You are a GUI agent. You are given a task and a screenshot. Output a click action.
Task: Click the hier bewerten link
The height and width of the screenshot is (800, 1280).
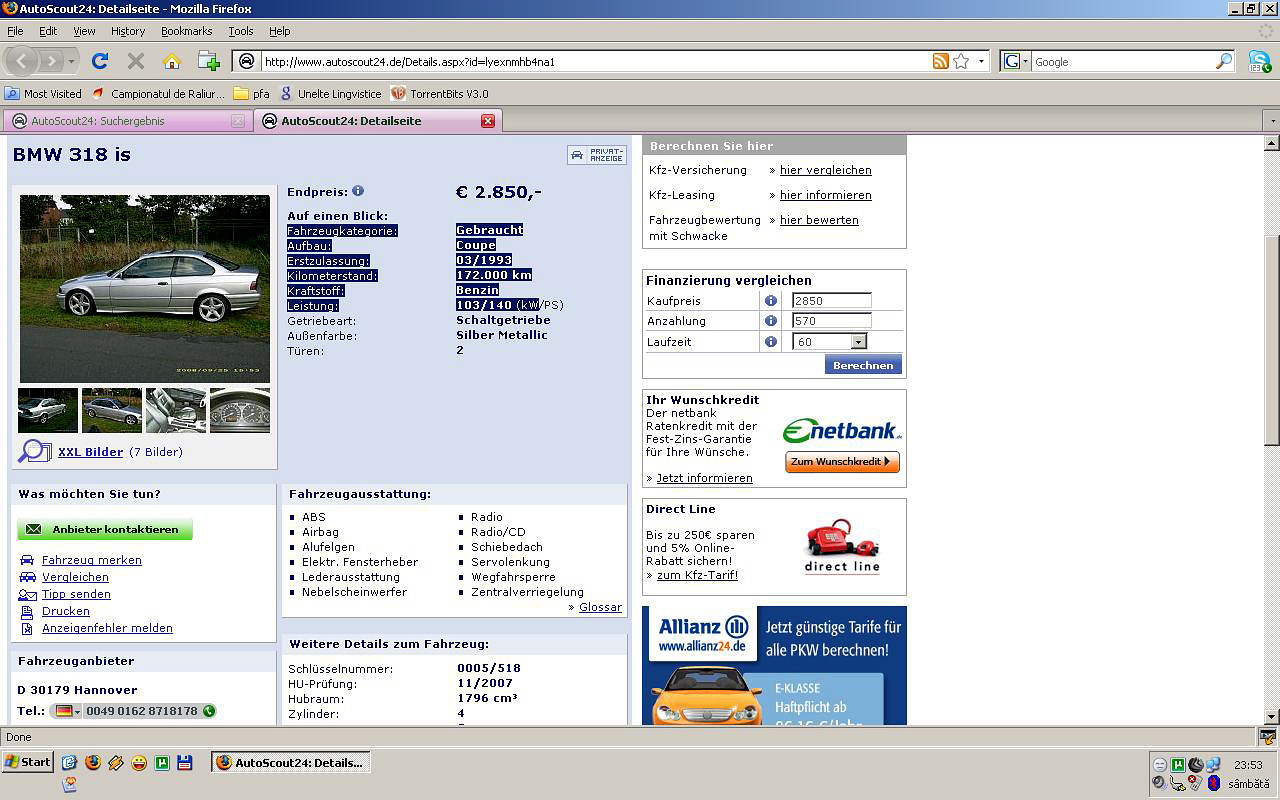[x=819, y=220]
